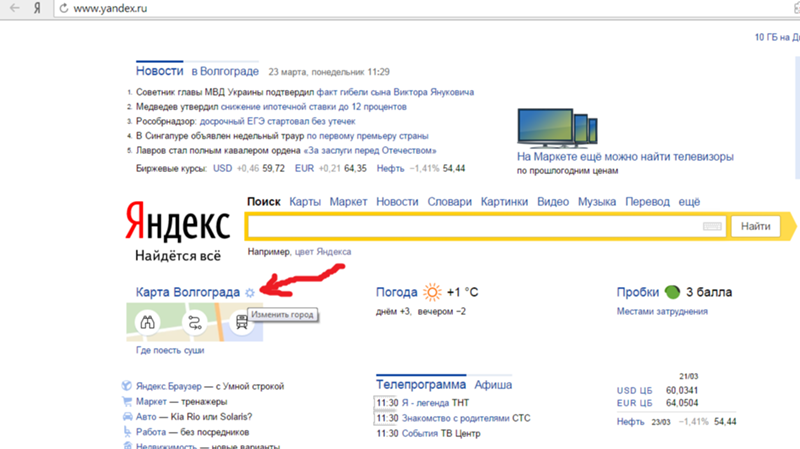Open the Новости service tab above search

[x=397, y=202]
